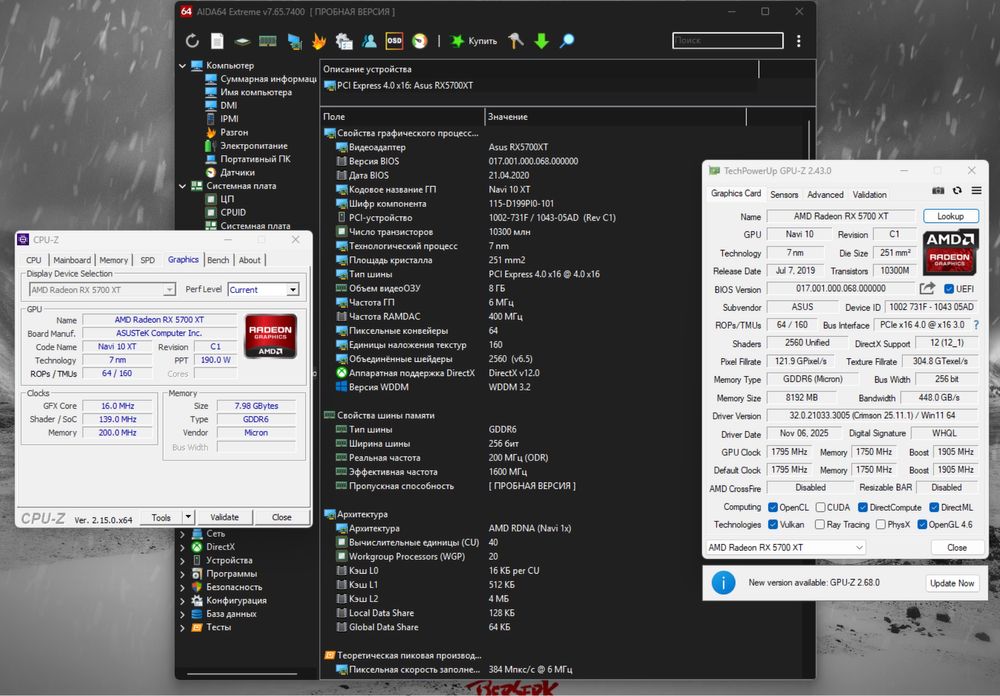Click the Close button in CPU-Z
The width and height of the screenshot is (1000, 696).
[281, 517]
